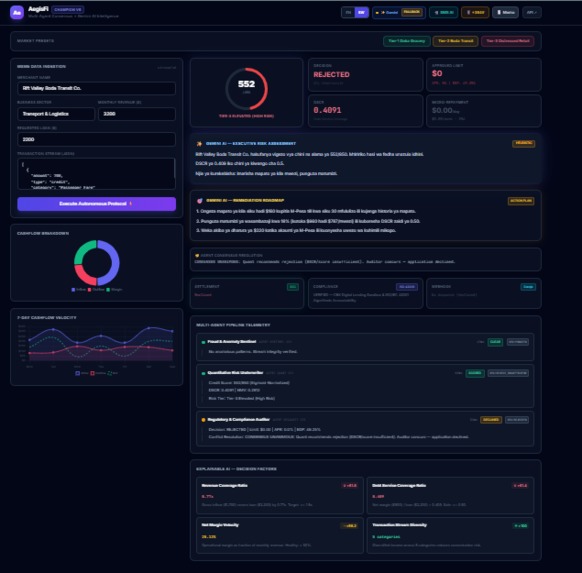The width and height of the screenshot is (582, 573).
Task: Click the Debt Service Coverage Ratio factor card
Action: (x=450, y=495)
